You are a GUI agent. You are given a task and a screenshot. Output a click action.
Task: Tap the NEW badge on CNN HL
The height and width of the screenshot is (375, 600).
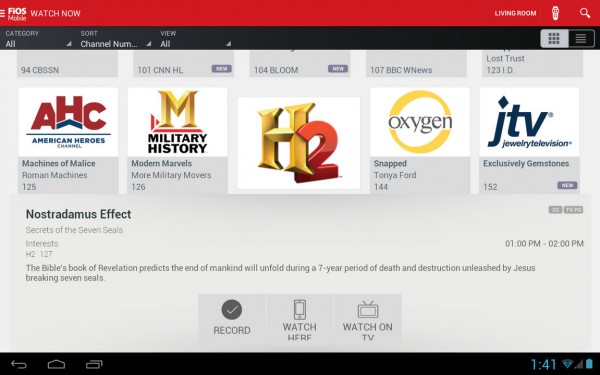point(222,69)
